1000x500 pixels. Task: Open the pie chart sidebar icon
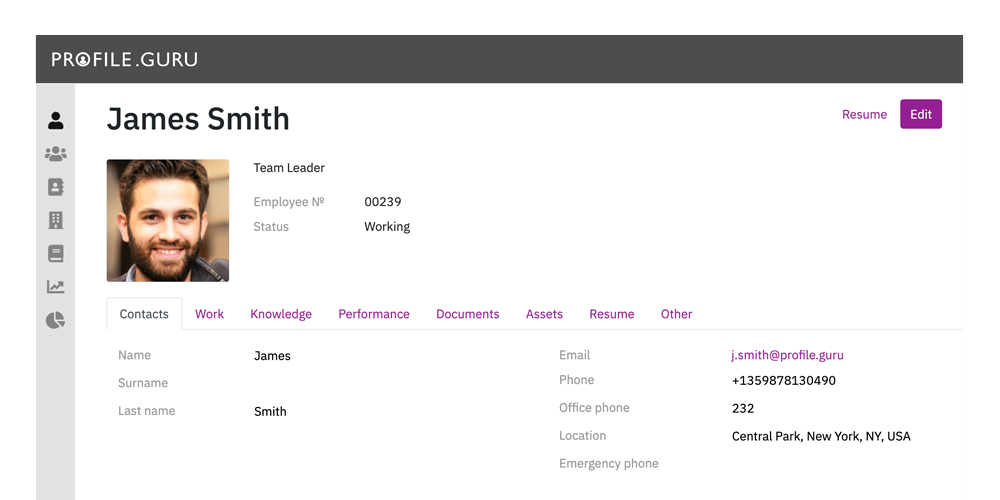point(56,320)
